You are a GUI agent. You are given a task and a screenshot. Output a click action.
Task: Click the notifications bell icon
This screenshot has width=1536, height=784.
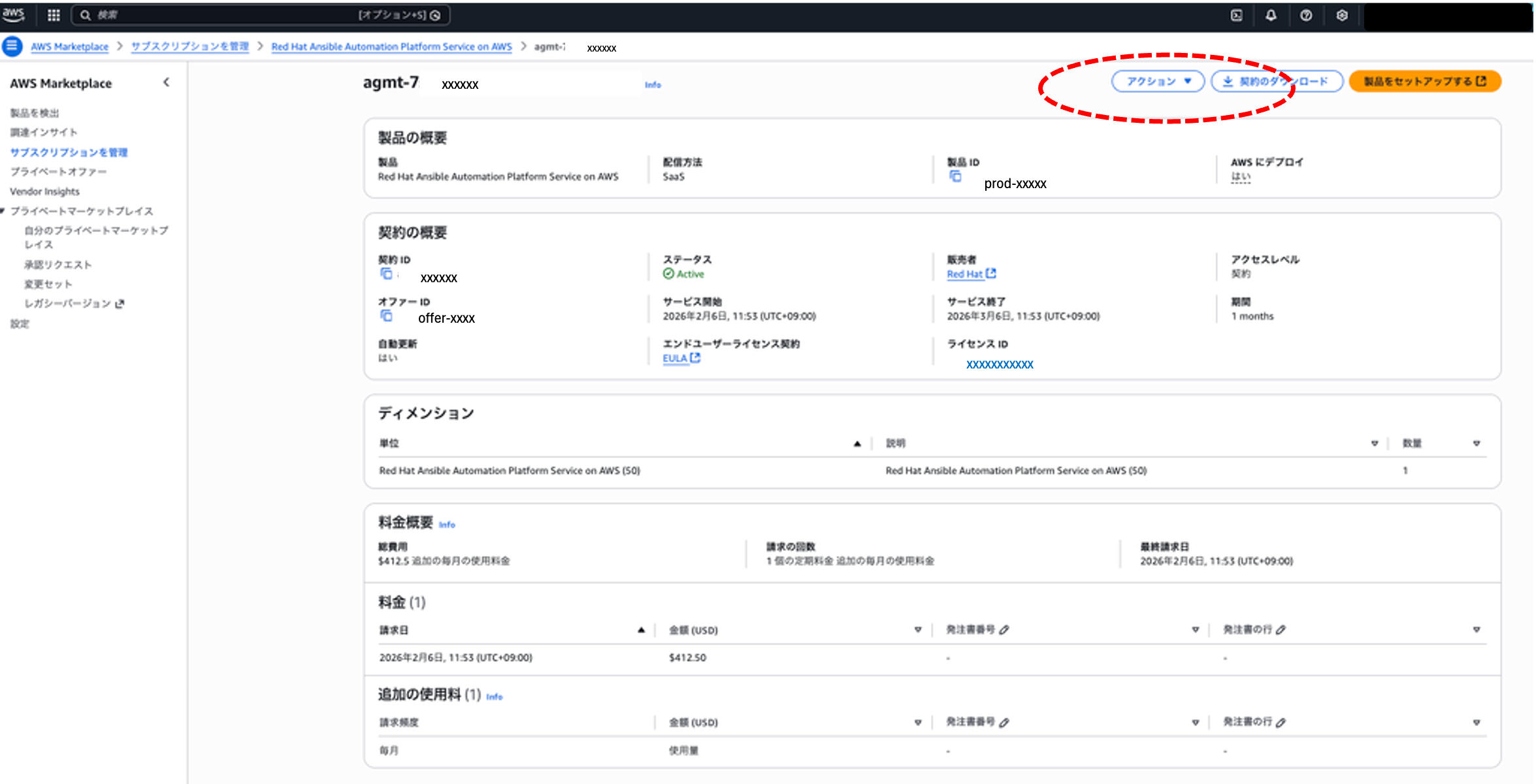(x=1271, y=15)
